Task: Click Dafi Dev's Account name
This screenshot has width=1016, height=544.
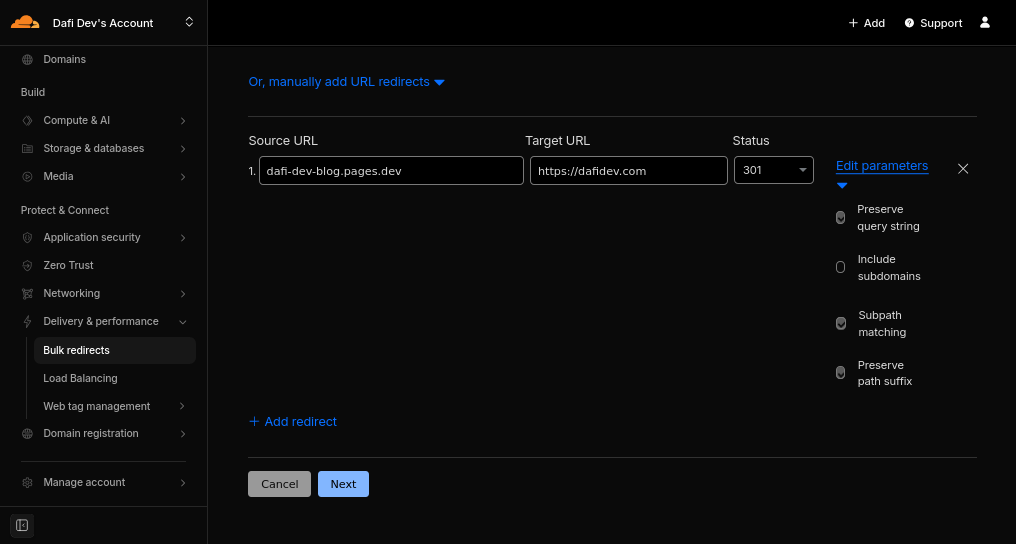Action: pyautogui.click(x=103, y=23)
